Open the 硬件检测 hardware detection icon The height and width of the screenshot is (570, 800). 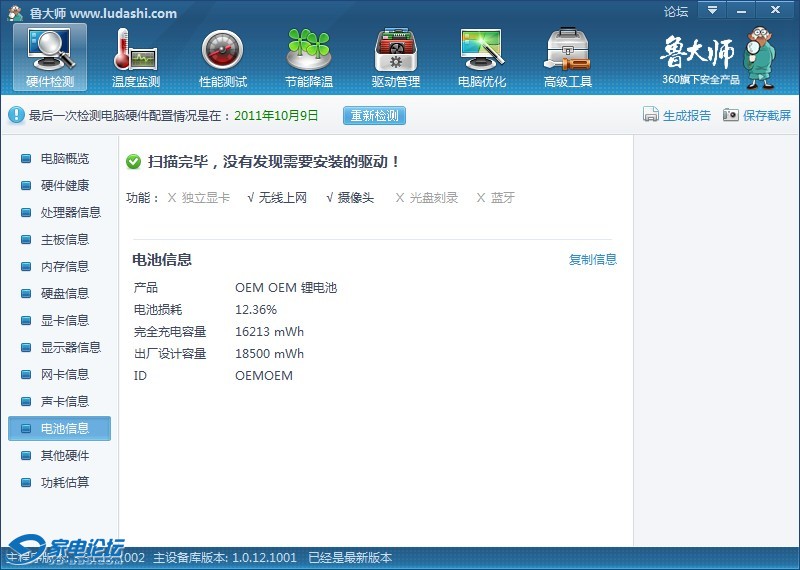[50, 50]
